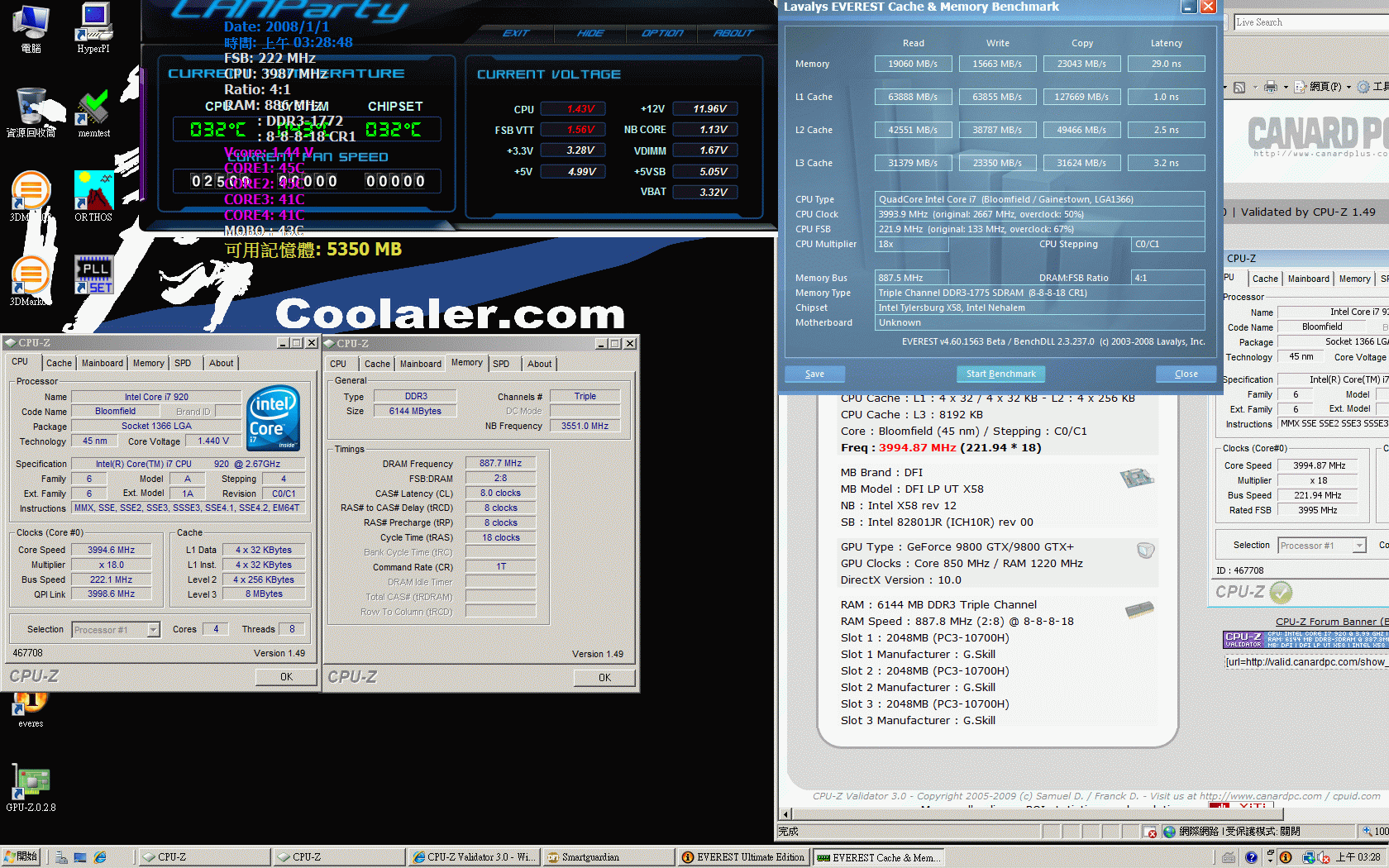Click the volume speaker tray icon
The image size is (1389, 868).
(1323, 857)
